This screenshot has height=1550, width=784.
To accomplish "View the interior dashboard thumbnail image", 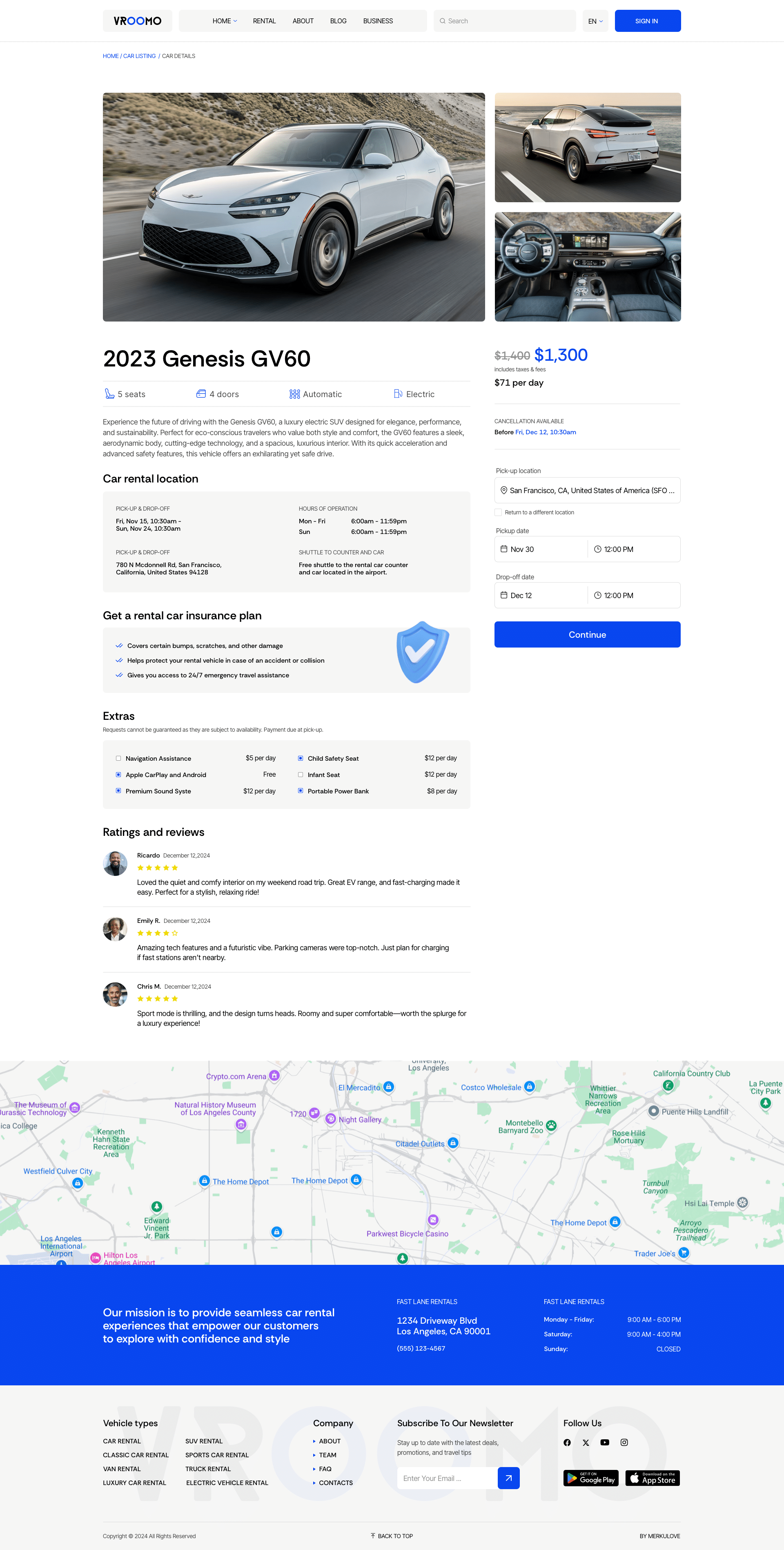I will click(588, 266).
